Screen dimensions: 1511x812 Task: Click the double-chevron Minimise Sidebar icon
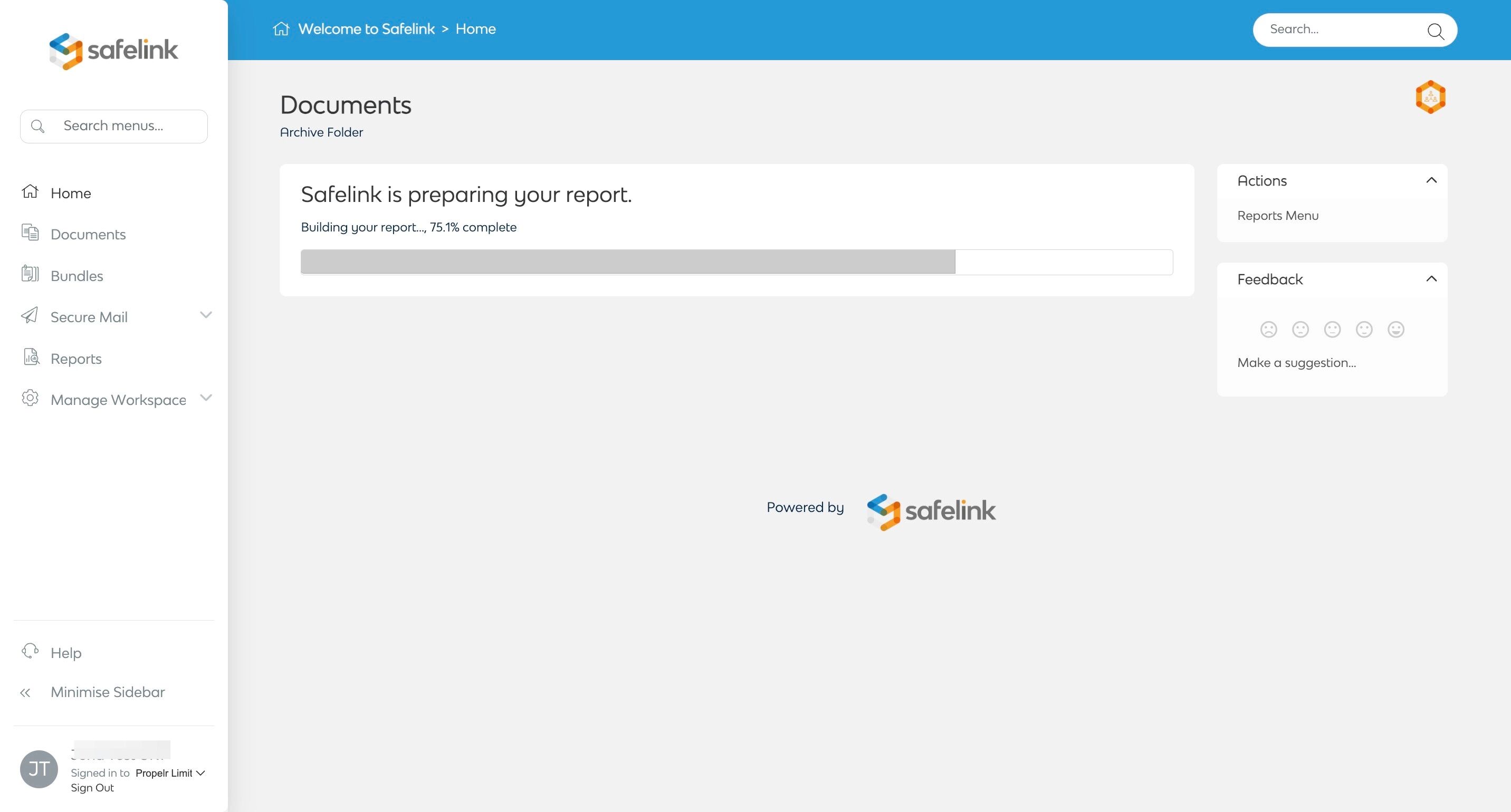[x=25, y=692]
